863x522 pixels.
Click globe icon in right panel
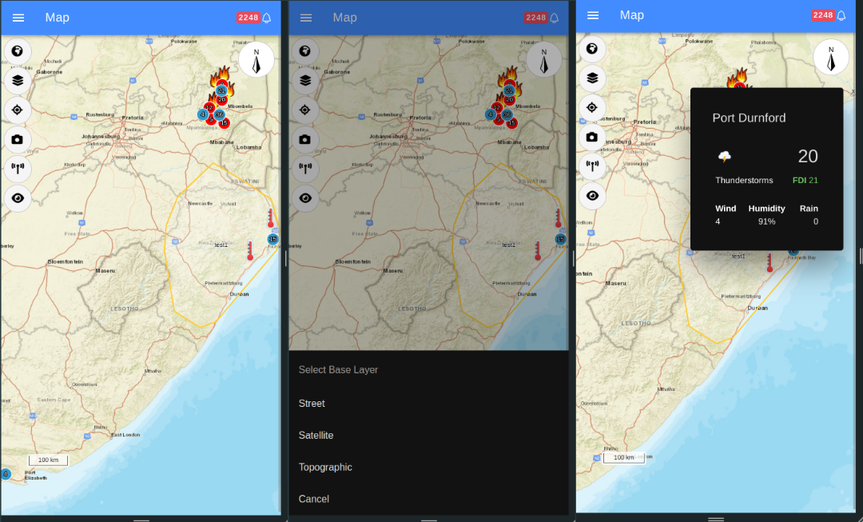tap(592, 49)
